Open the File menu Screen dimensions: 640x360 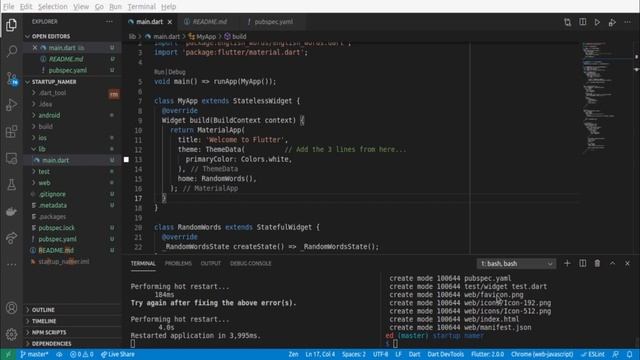coord(9,7)
